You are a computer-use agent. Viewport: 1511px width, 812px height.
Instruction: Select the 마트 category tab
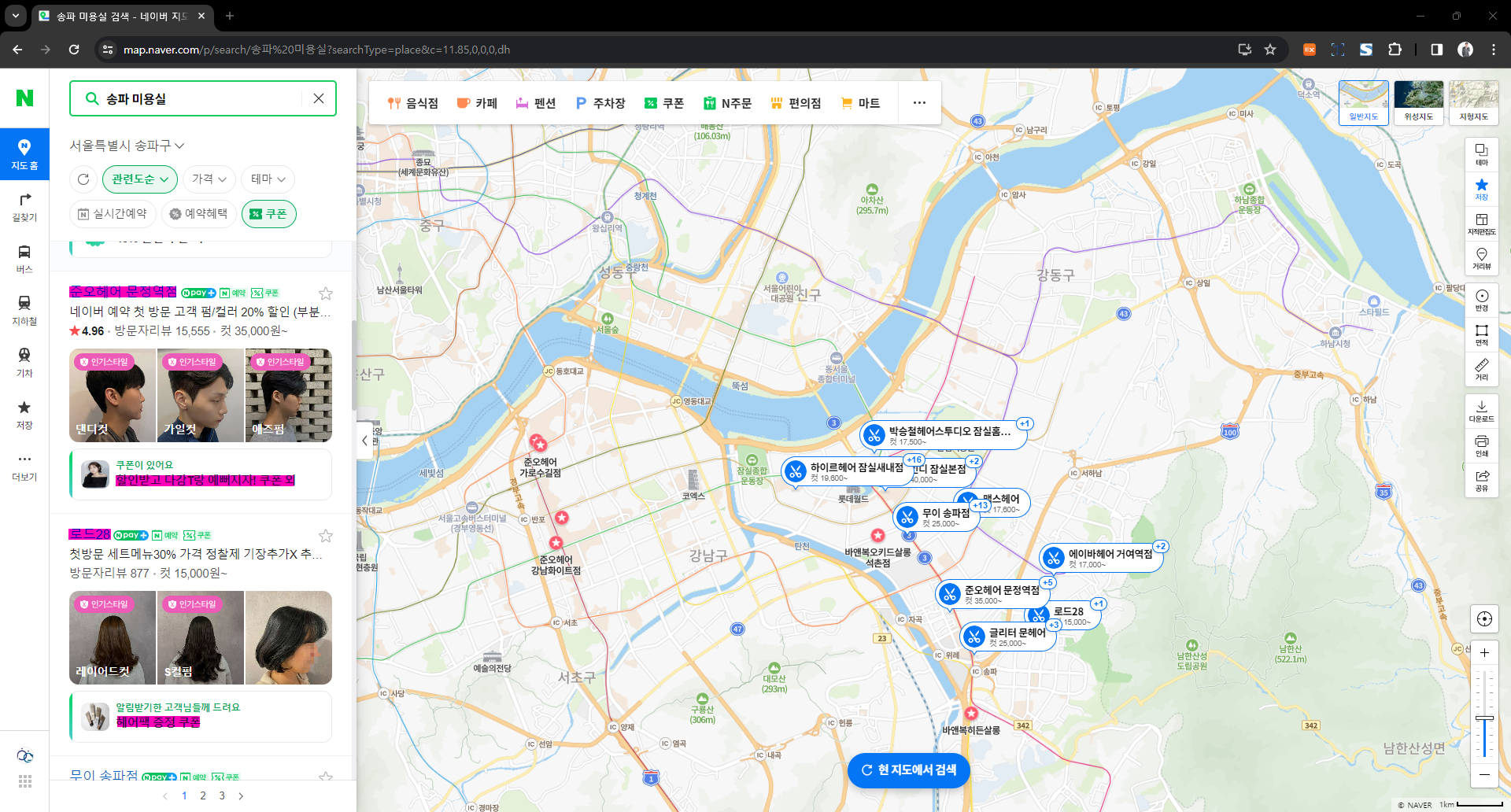tap(860, 103)
